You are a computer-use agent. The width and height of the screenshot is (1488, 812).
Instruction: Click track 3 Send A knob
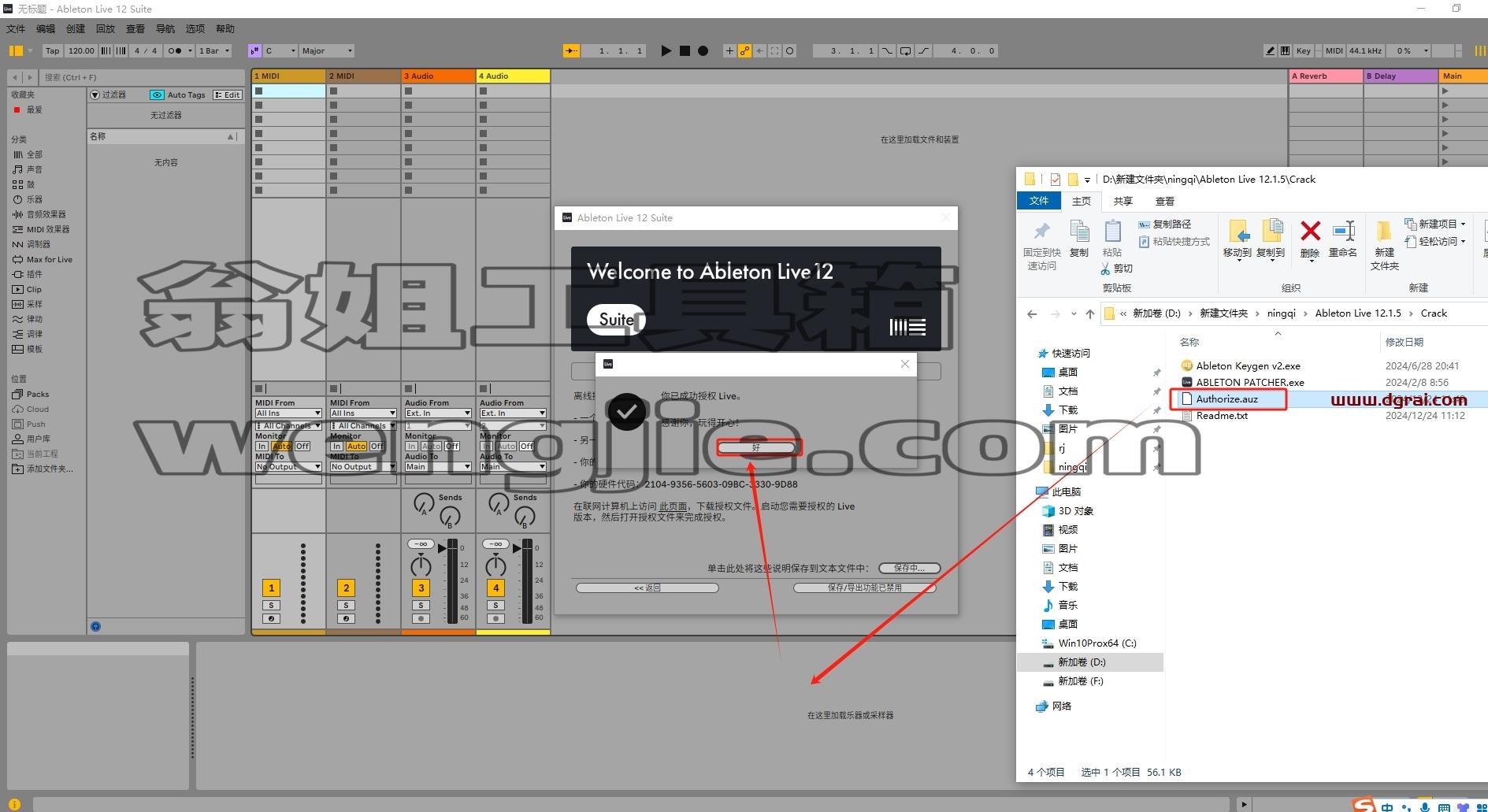[x=423, y=502]
